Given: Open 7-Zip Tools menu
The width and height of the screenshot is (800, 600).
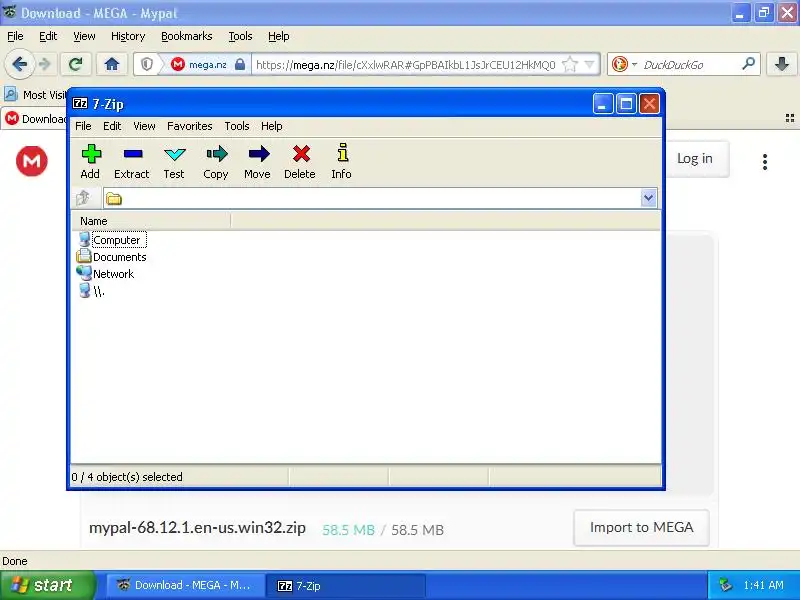Looking at the screenshot, I should click(x=237, y=126).
